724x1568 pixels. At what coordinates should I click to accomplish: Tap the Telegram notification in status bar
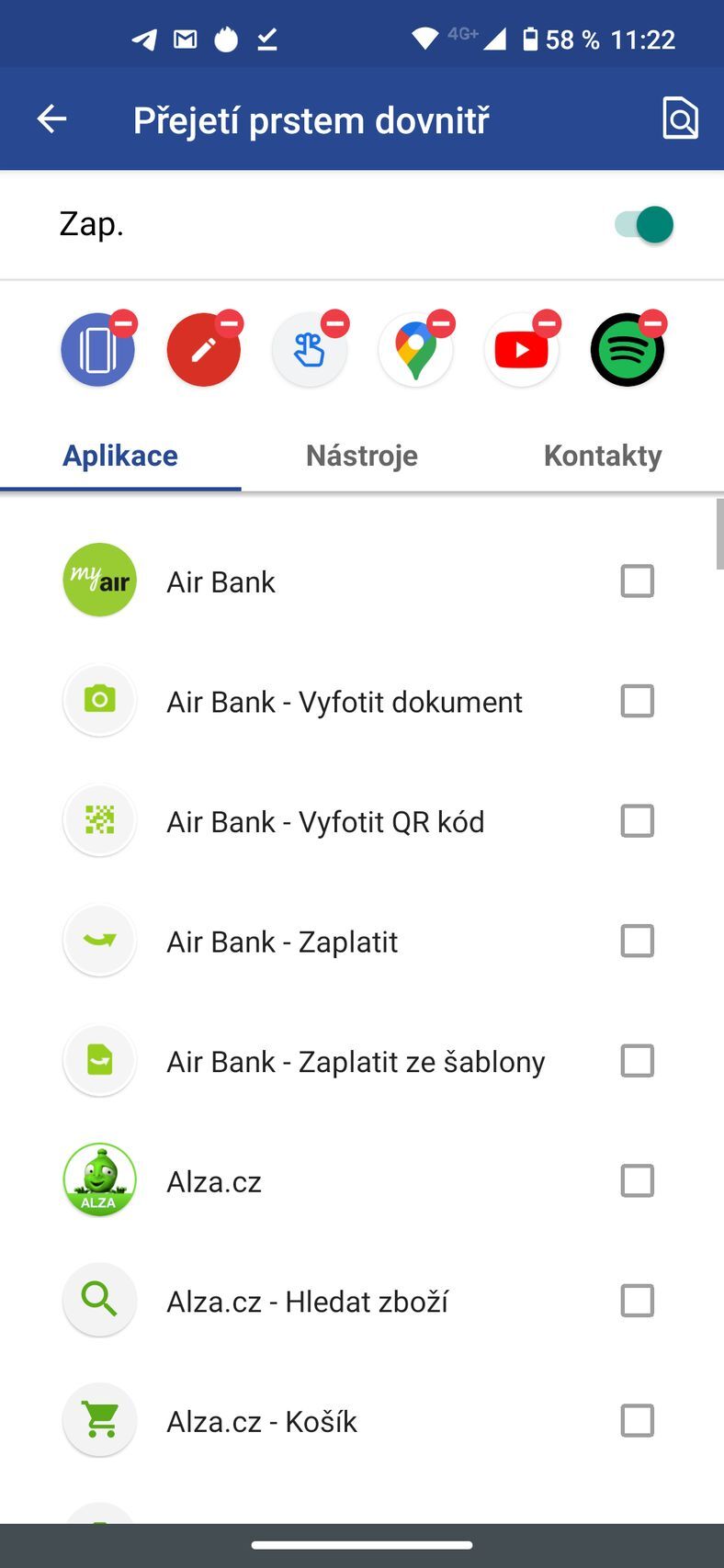(x=144, y=39)
